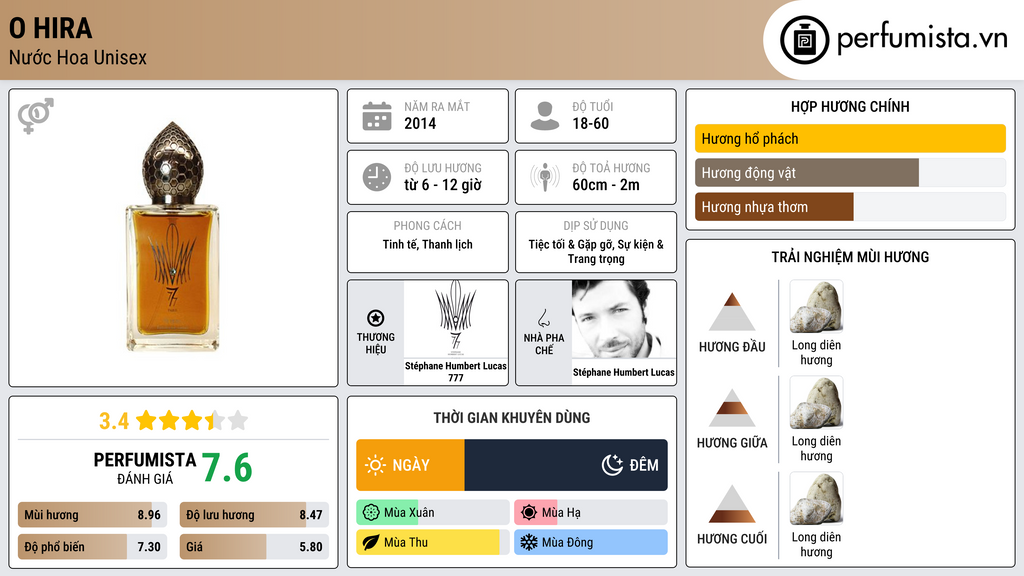Click the Perfumista score 7.6

pos(227,468)
